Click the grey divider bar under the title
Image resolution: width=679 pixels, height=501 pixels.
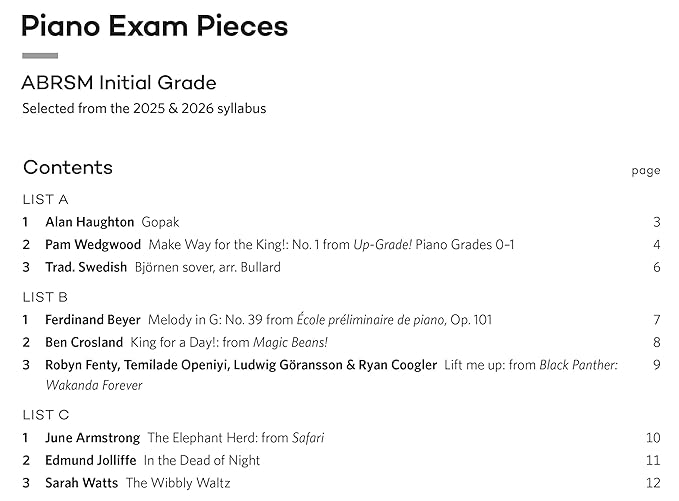tap(40, 56)
